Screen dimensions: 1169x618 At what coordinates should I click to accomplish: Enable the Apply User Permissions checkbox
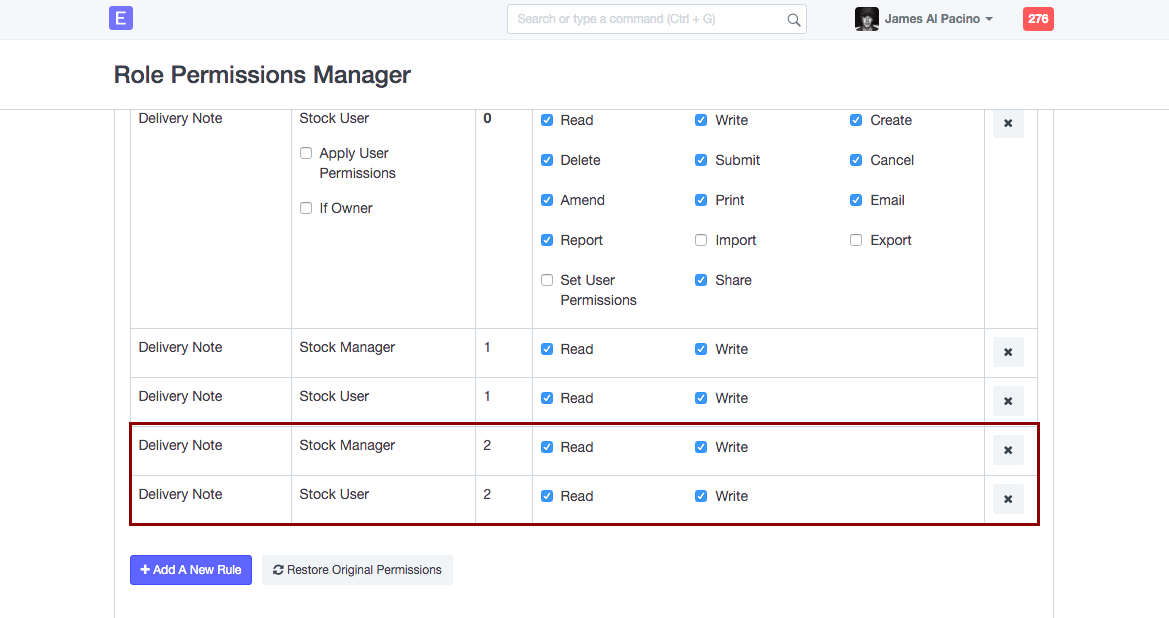[x=306, y=153]
